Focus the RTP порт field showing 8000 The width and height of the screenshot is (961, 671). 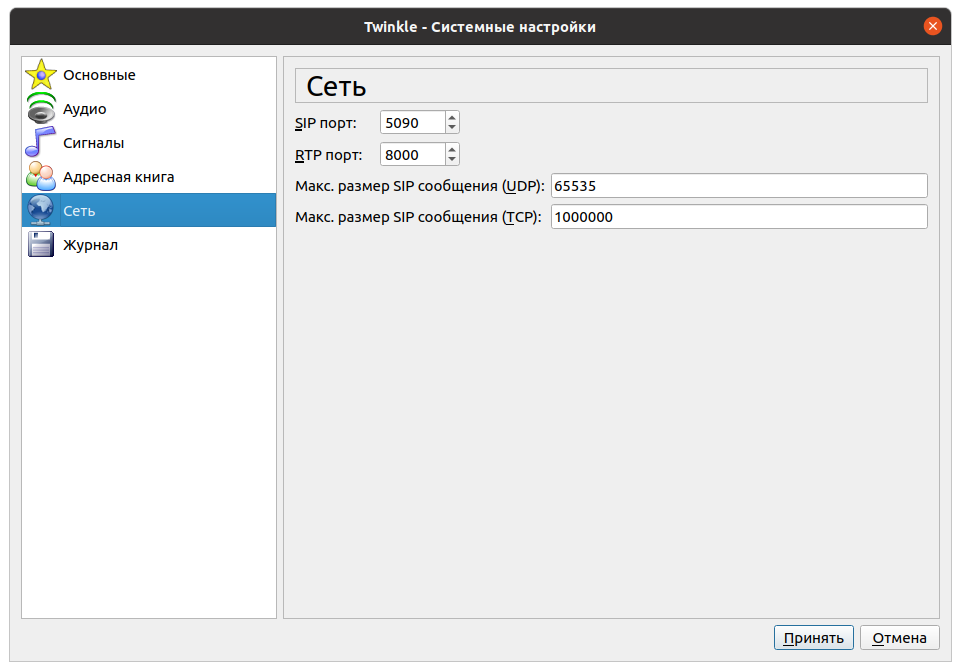coord(412,154)
